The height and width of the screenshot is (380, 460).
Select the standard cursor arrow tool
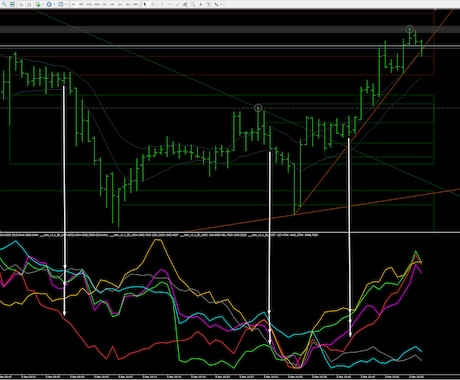[x=145, y=4]
